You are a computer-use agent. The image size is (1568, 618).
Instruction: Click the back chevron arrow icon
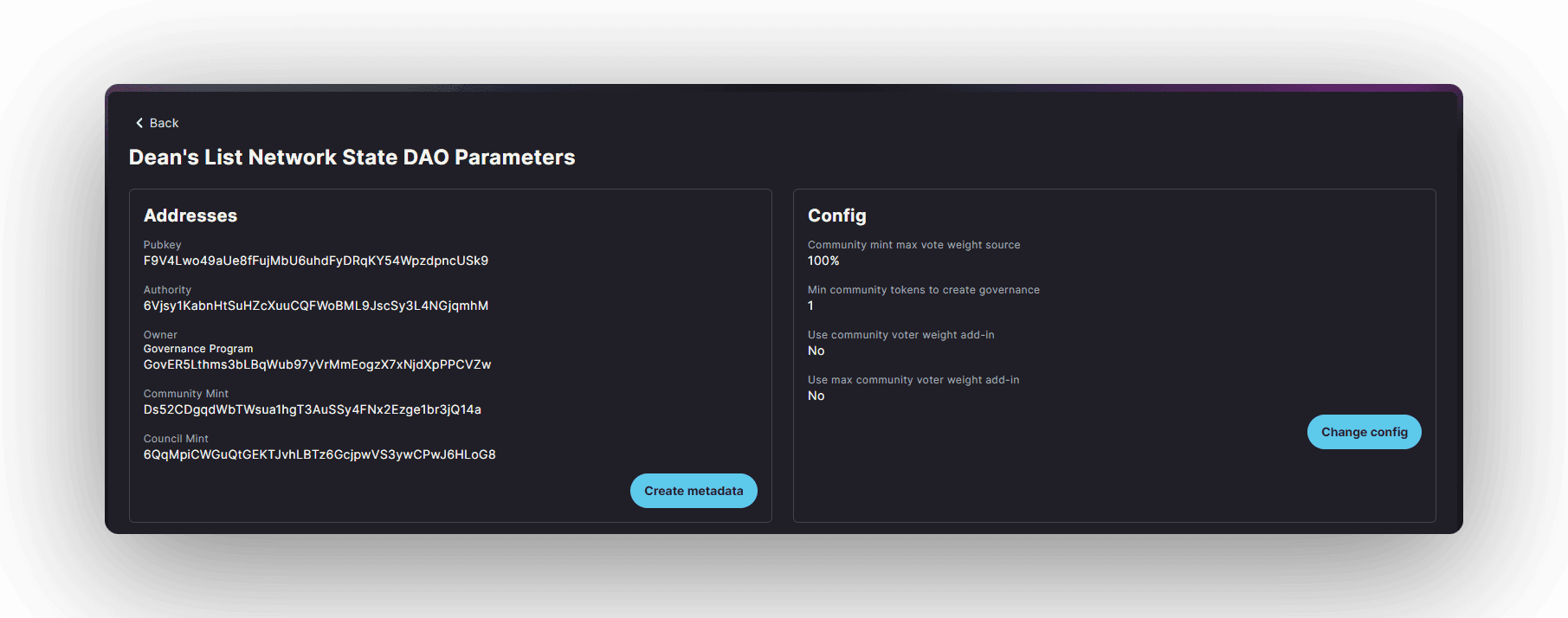pos(139,123)
